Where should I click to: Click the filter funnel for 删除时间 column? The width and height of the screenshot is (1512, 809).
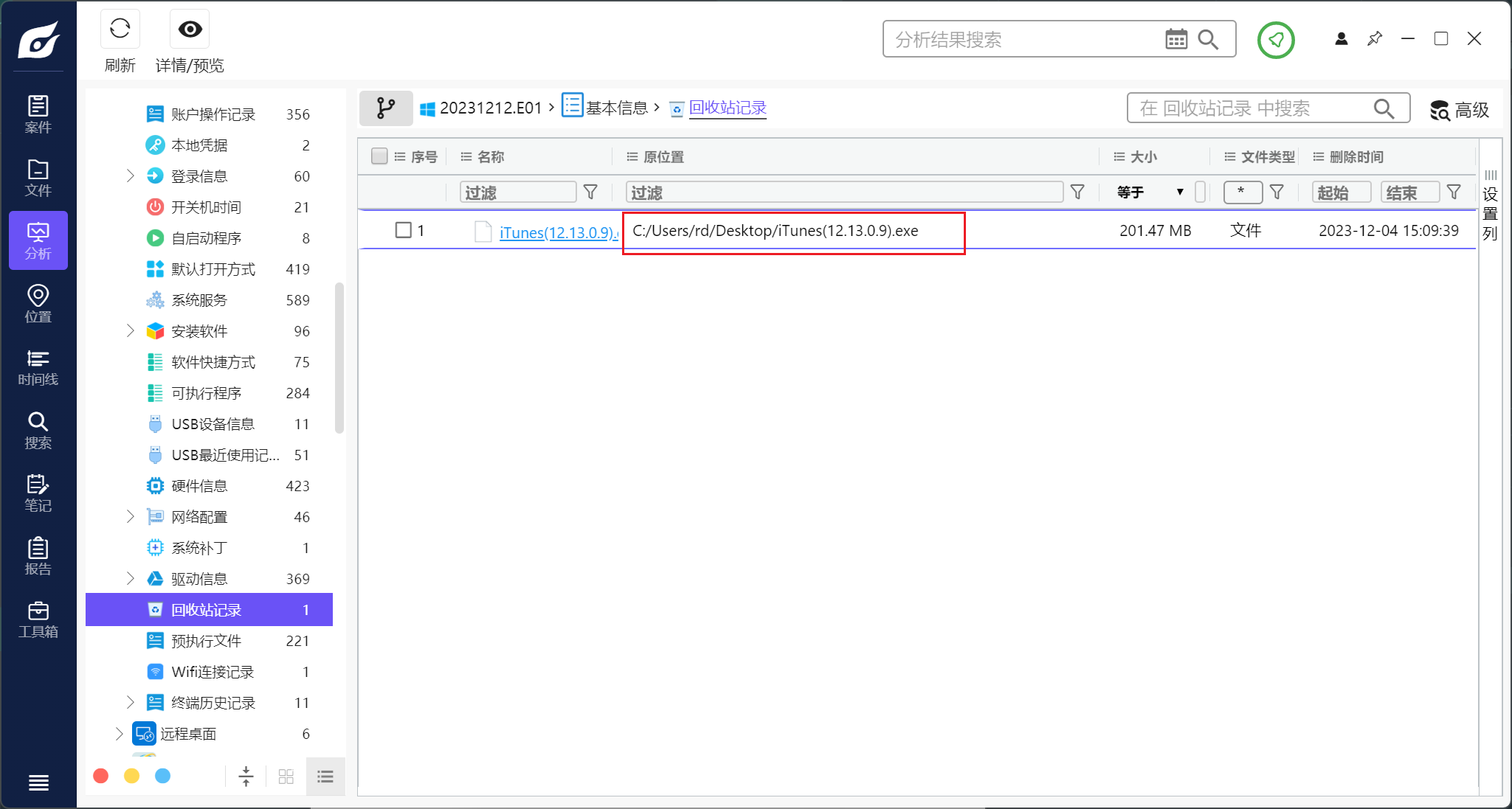(1454, 192)
